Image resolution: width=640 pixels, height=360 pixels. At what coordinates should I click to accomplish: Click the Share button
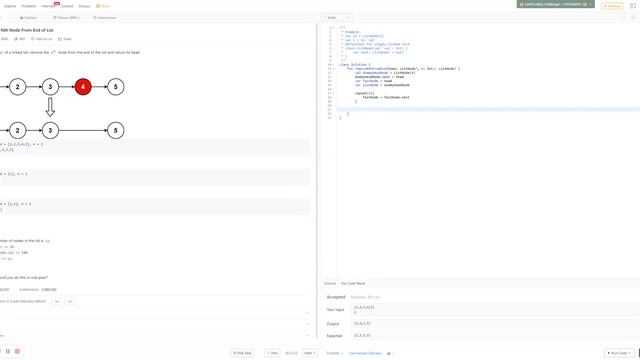tap(64, 39)
